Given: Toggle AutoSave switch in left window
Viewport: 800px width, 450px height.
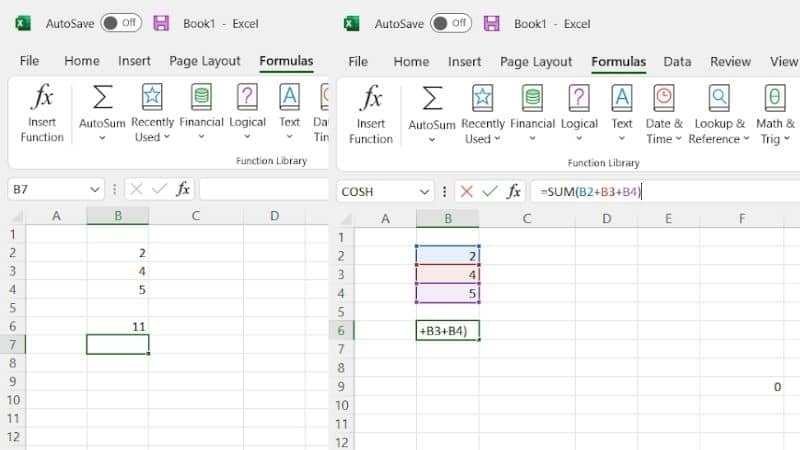Looking at the screenshot, I should tap(120, 22).
